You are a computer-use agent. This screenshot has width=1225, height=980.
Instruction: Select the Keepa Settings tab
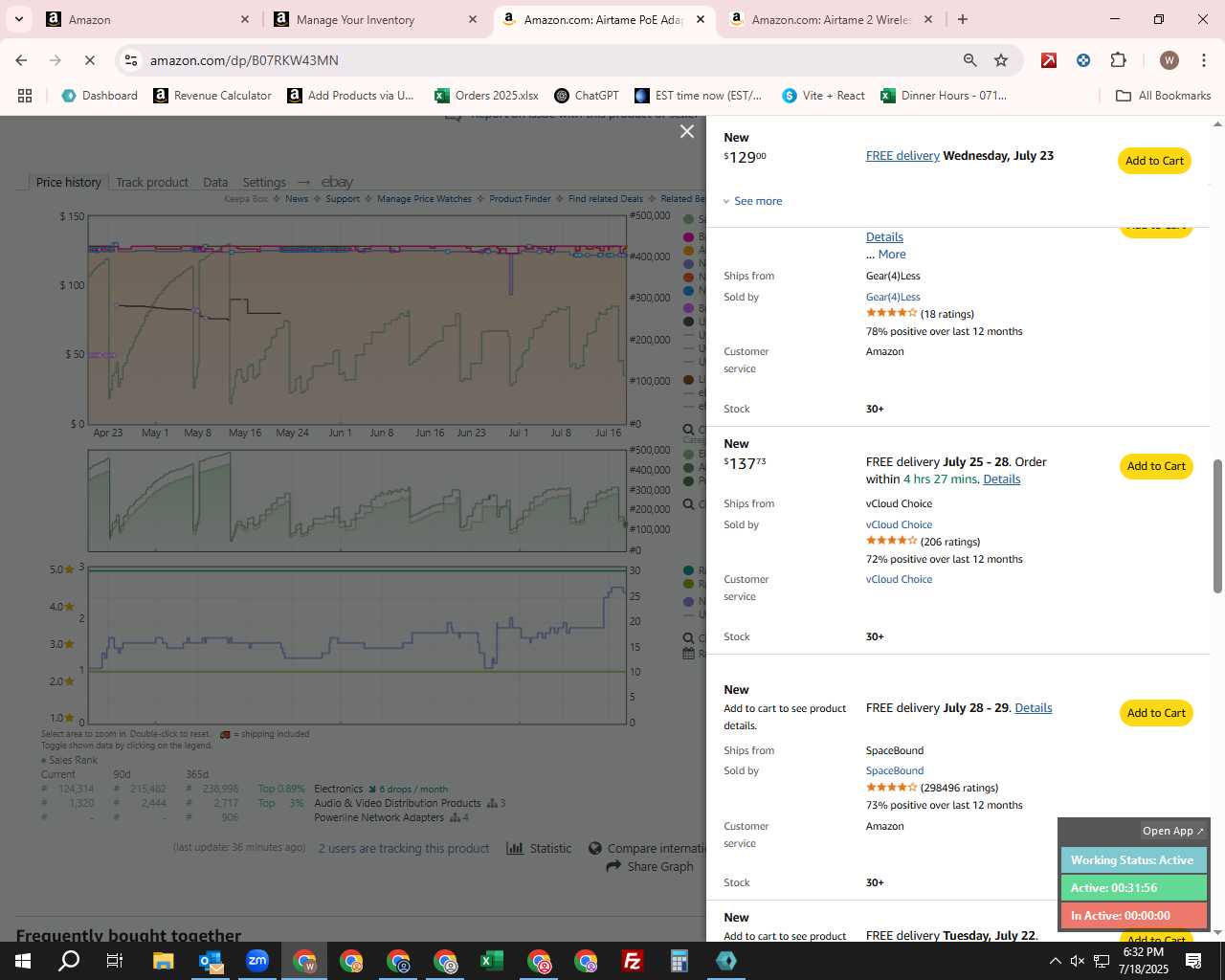point(264,182)
